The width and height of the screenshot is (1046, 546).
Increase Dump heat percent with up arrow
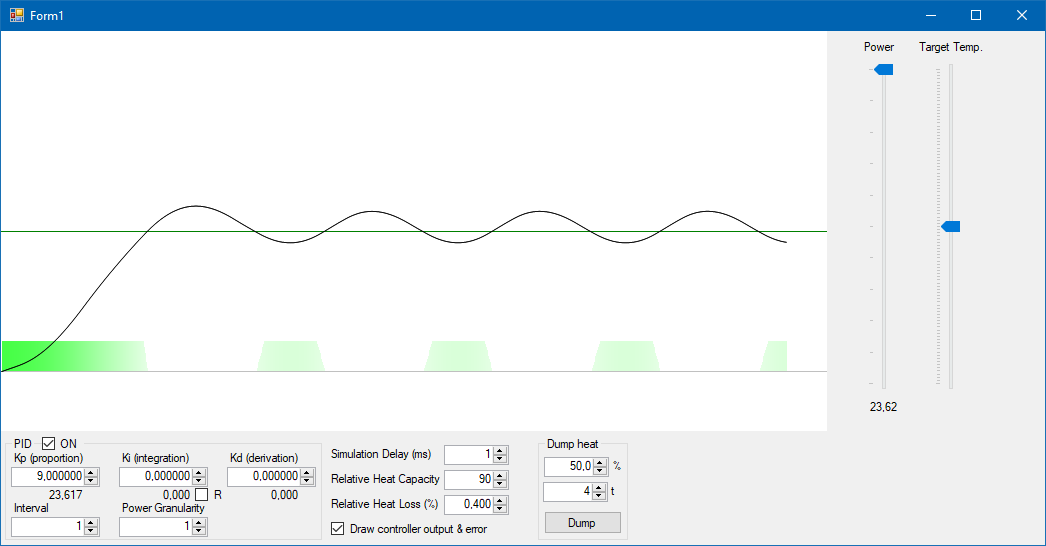(600, 462)
